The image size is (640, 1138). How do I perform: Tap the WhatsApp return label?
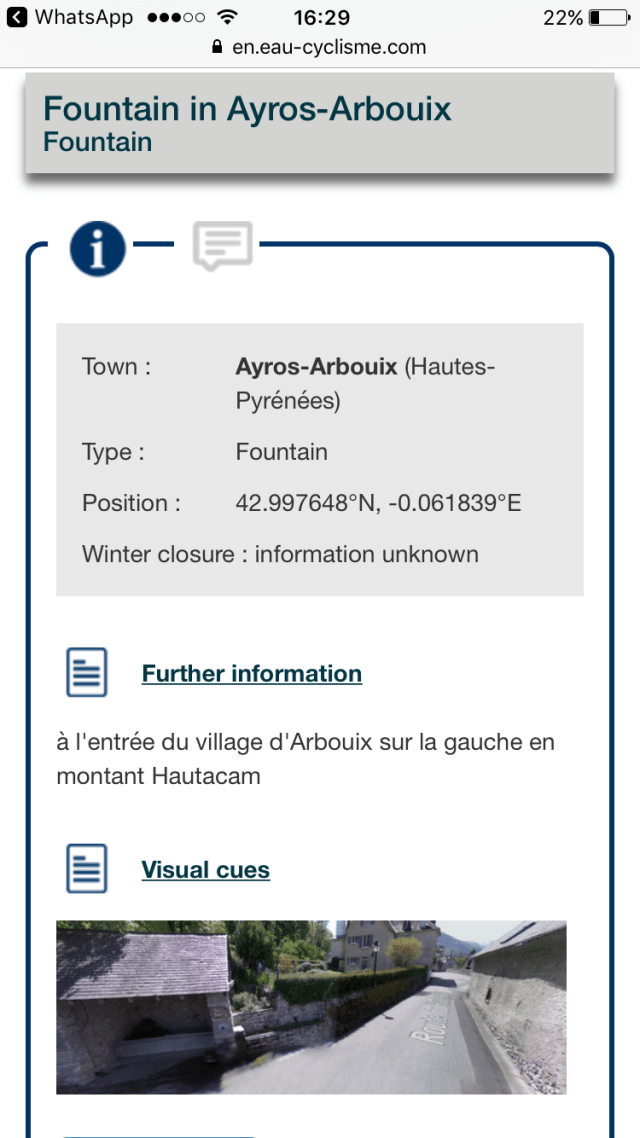85,18
